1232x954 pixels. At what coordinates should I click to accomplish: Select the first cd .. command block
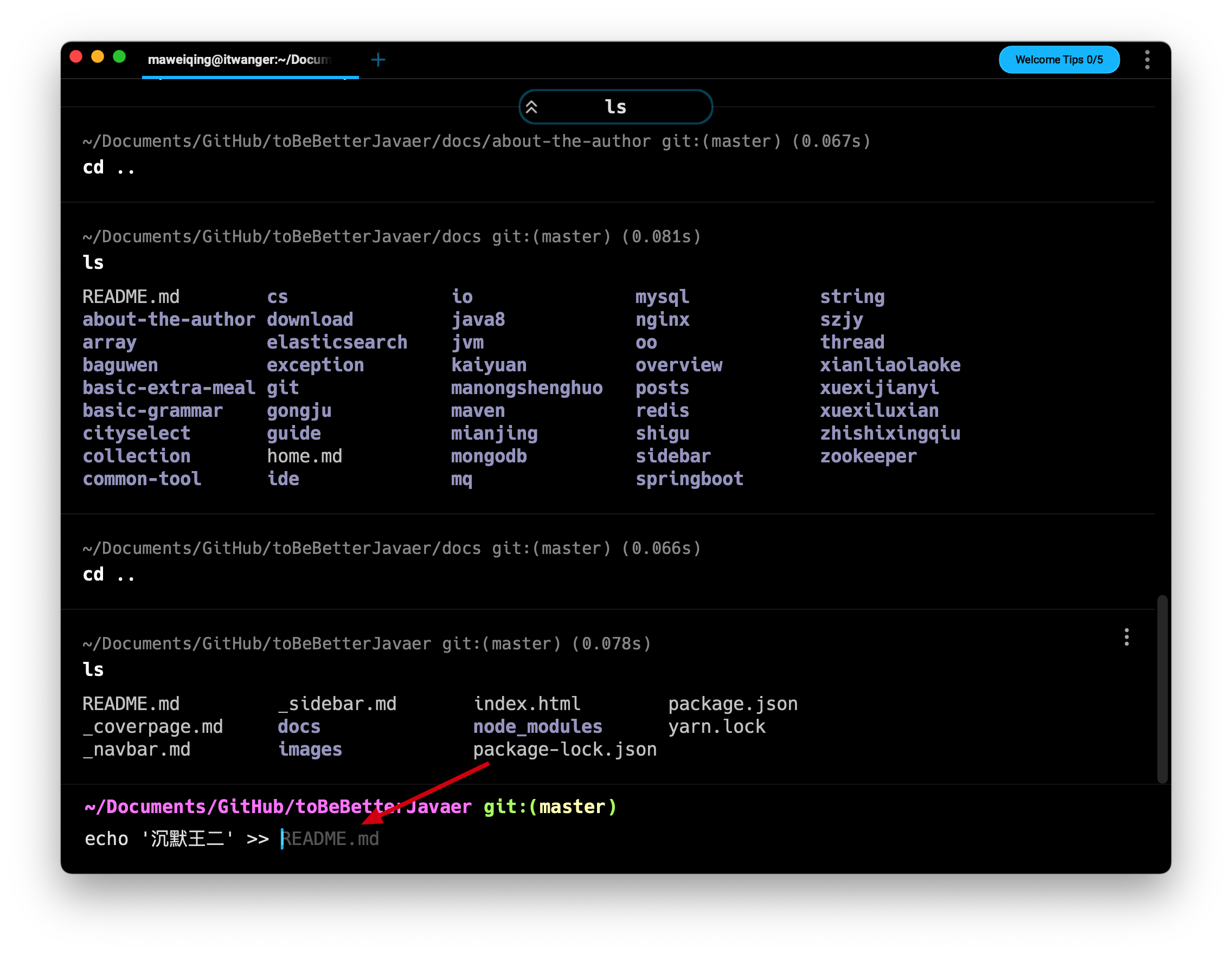[108, 167]
